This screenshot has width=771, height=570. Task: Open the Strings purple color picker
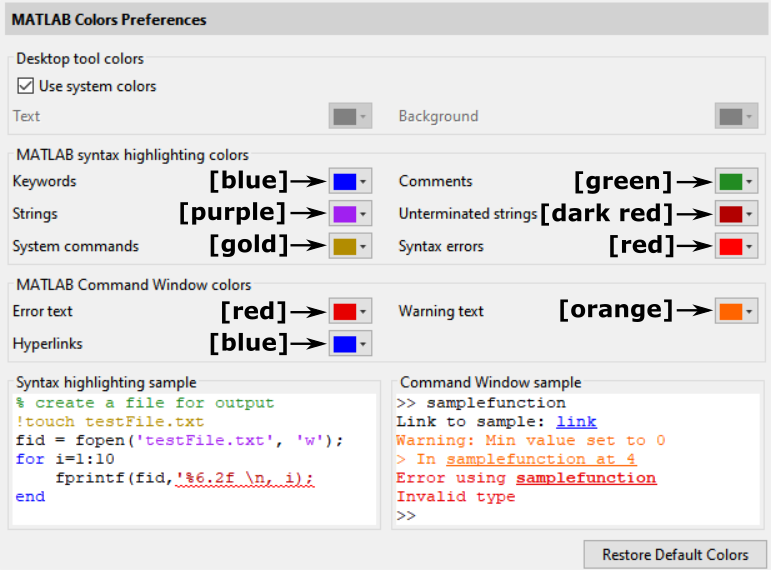point(350,214)
